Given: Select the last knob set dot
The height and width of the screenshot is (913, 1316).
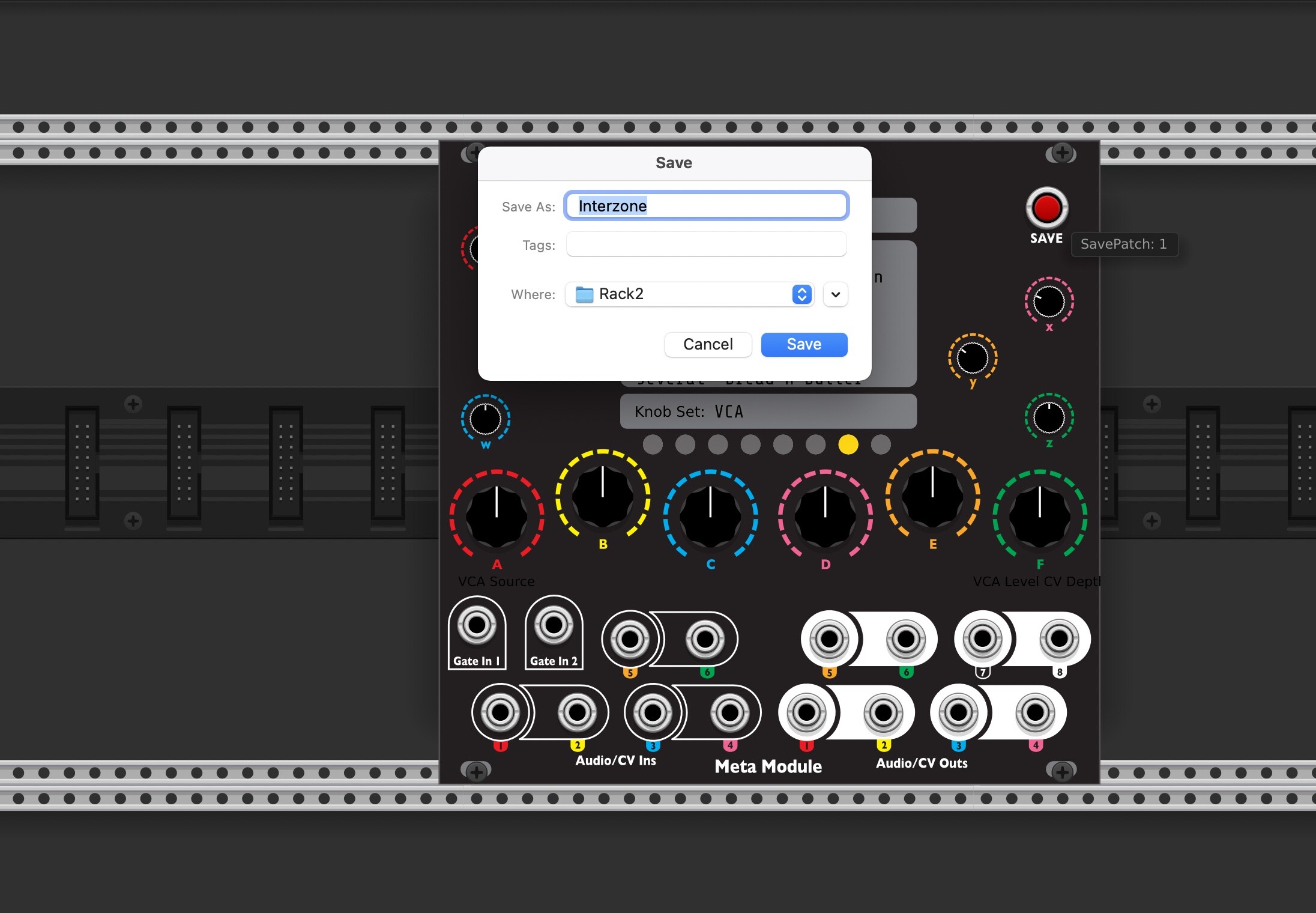Looking at the screenshot, I should pos(881,444).
